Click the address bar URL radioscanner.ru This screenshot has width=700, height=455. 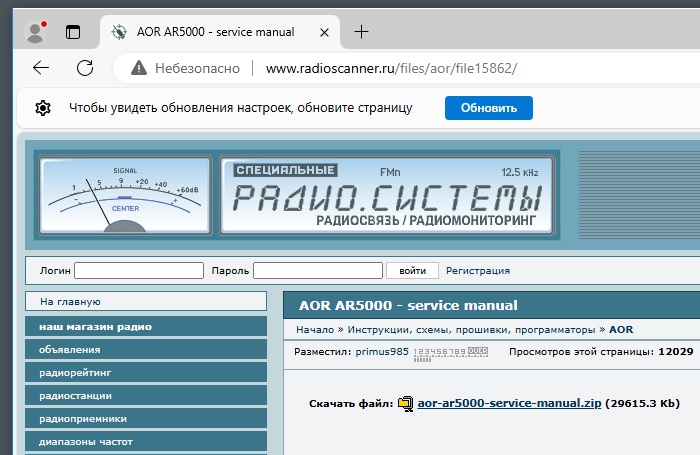391,68
